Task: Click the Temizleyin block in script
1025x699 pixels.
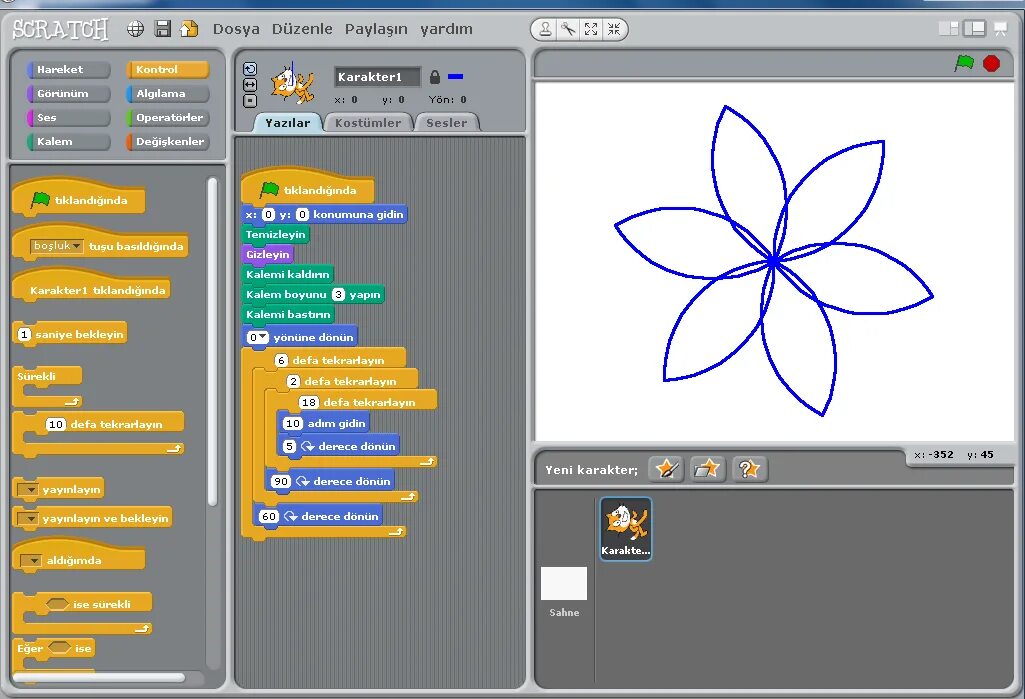Action: point(275,234)
